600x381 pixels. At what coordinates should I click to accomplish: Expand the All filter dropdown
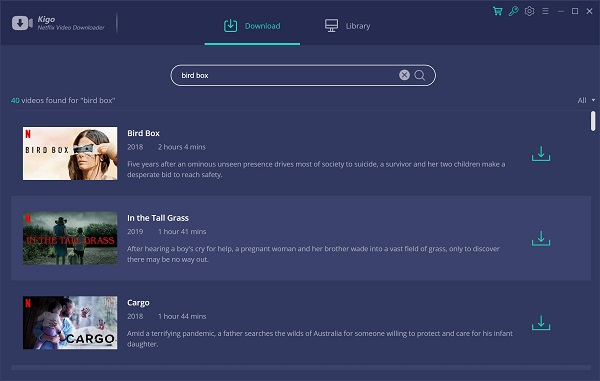(x=586, y=100)
